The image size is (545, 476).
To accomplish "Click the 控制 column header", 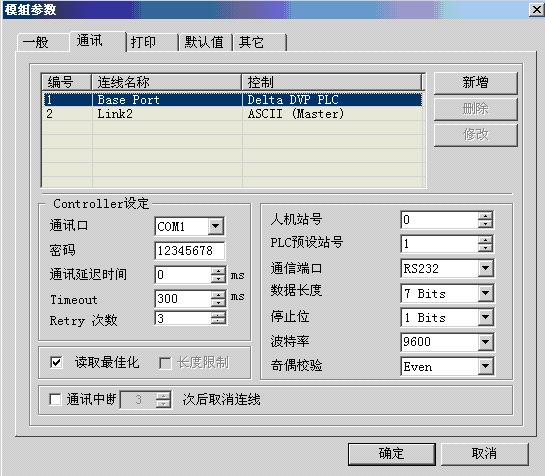I will [332, 82].
